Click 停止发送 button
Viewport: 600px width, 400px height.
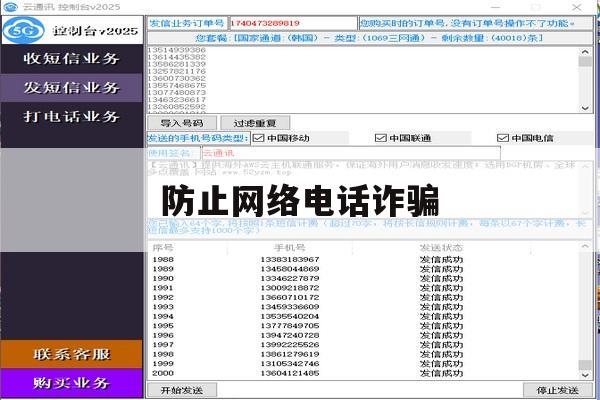coord(558,390)
